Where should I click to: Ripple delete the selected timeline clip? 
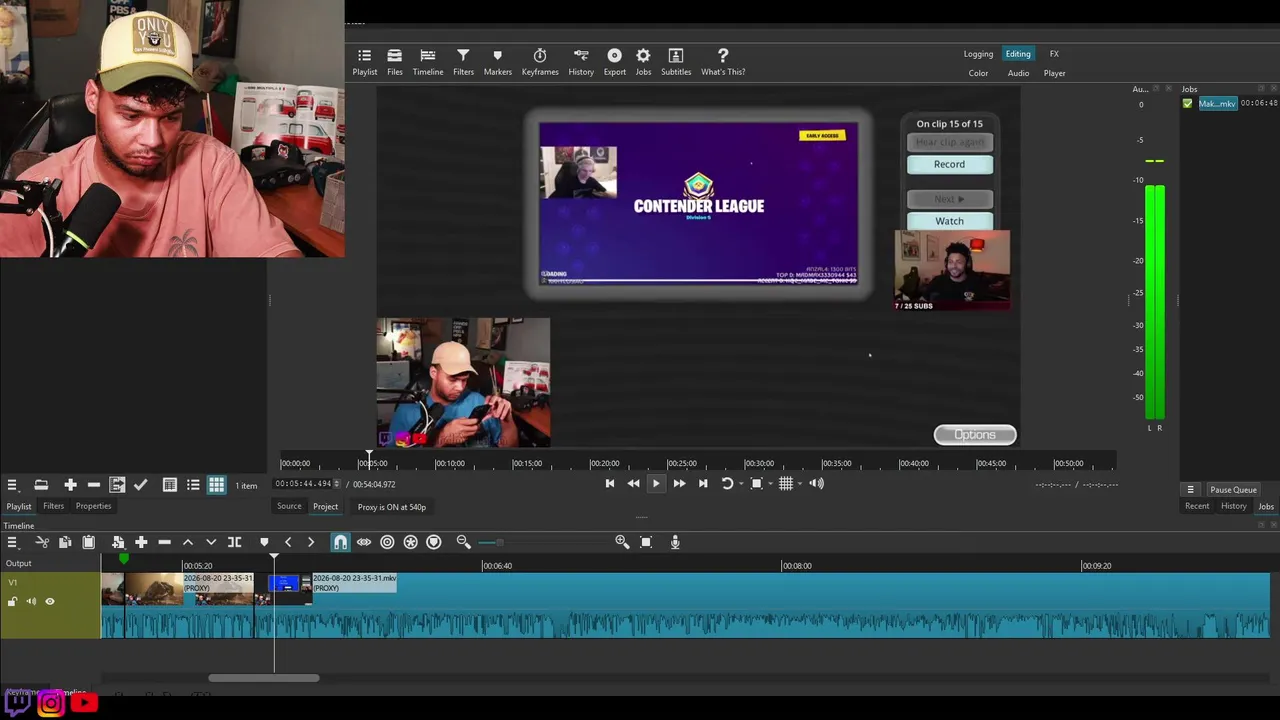click(164, 542)
